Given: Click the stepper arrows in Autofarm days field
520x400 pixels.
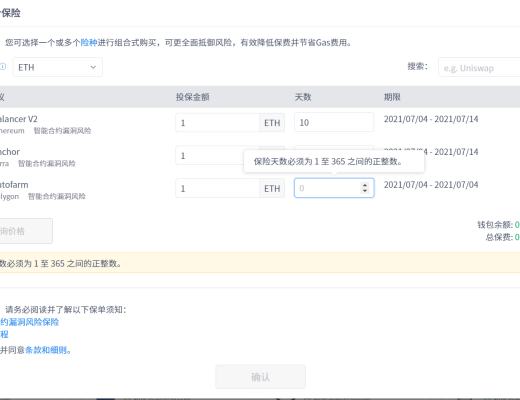Looking at the screenshot, I should [365, 188].
